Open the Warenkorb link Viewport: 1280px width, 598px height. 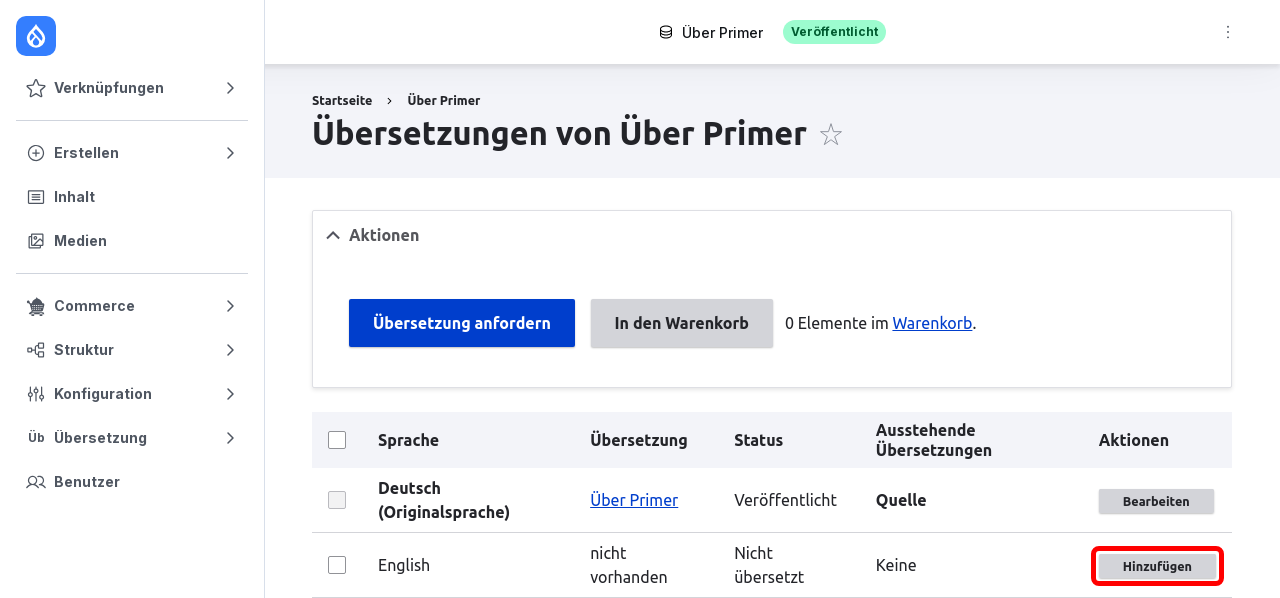point(932,323)
